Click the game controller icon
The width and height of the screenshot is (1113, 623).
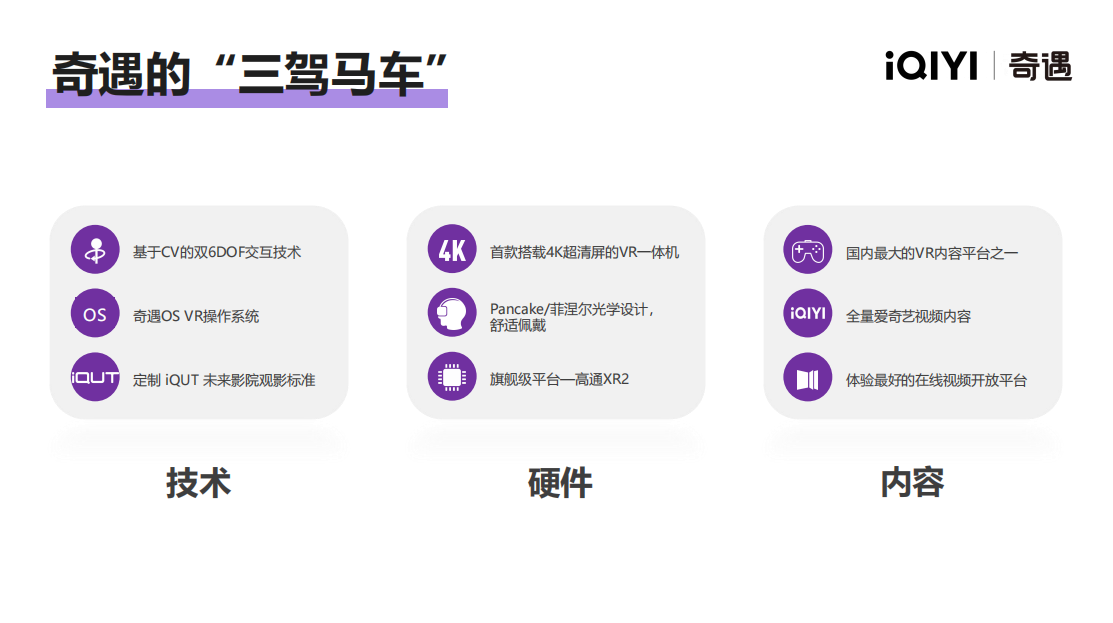pyautogui.click(x=807, y=250)
